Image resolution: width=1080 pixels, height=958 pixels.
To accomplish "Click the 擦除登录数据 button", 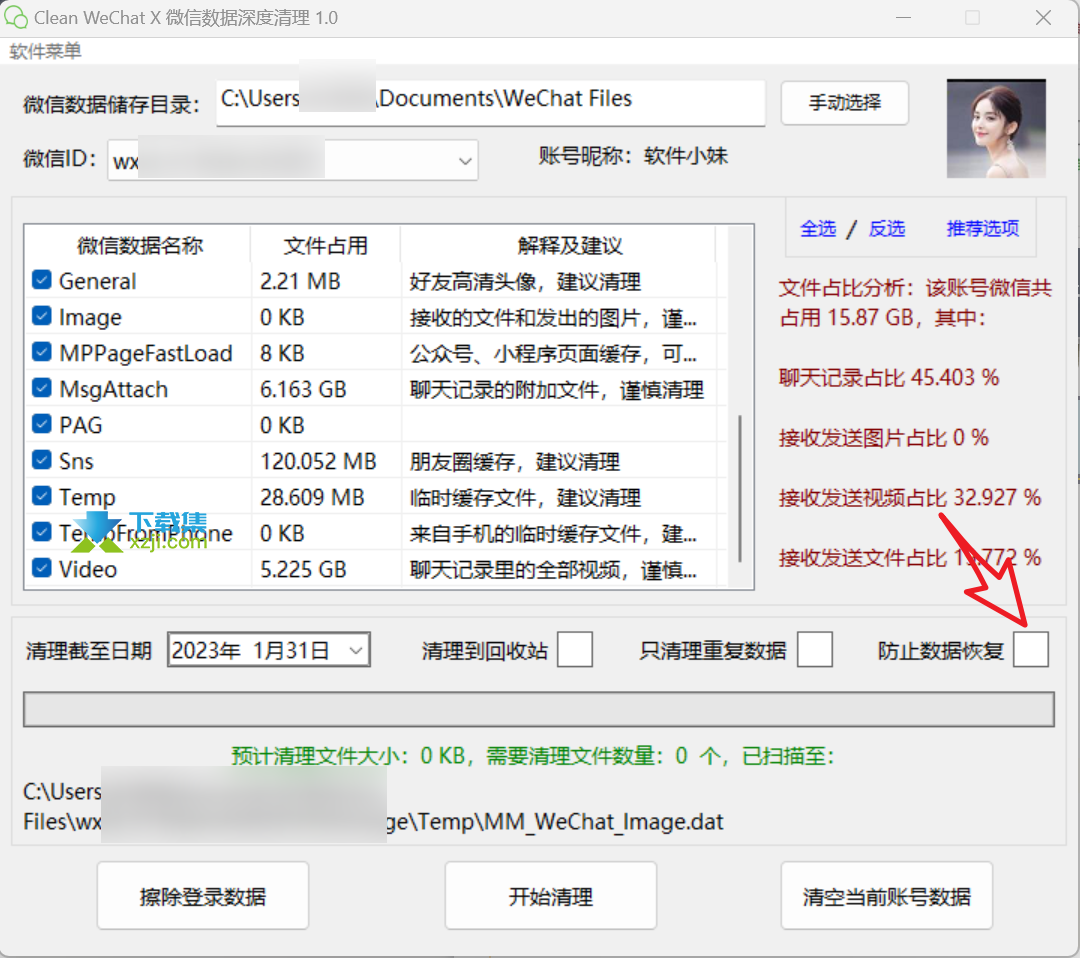I will [202, 895].
